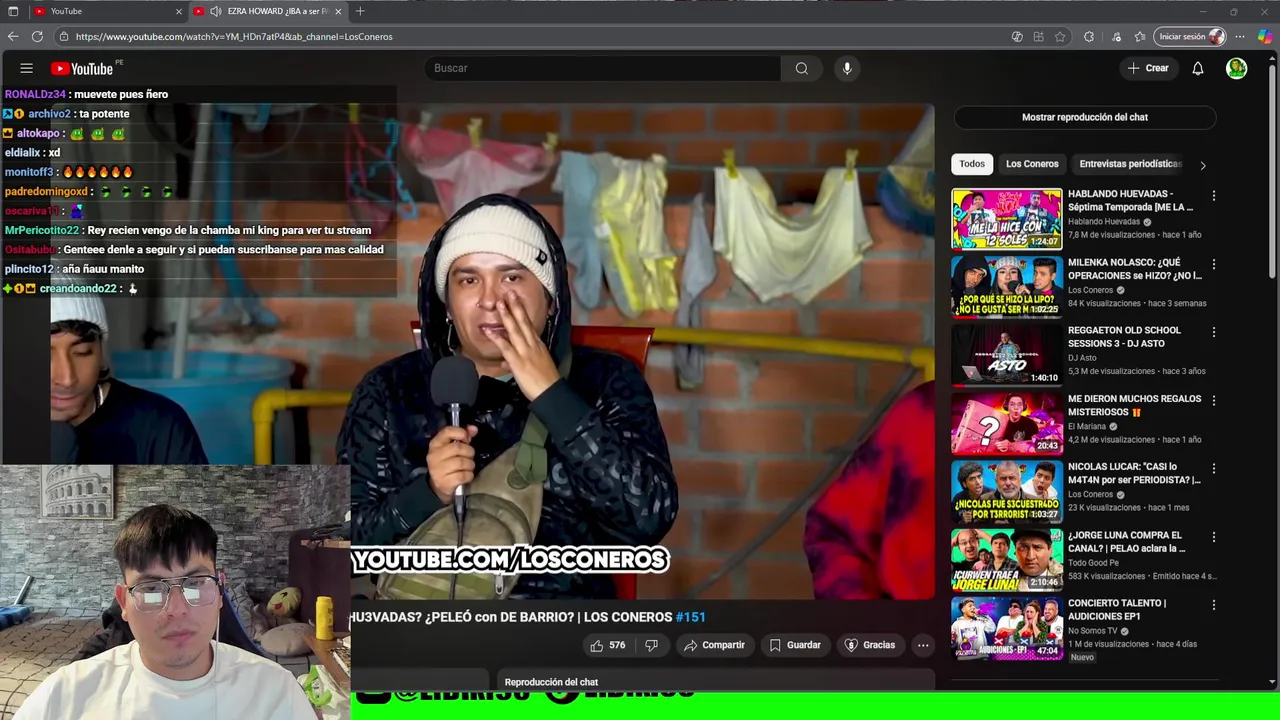Viewport: 1280px width, 720px height.
Task: Close the YouTube browser tab
Action: [x=179, y=11]
